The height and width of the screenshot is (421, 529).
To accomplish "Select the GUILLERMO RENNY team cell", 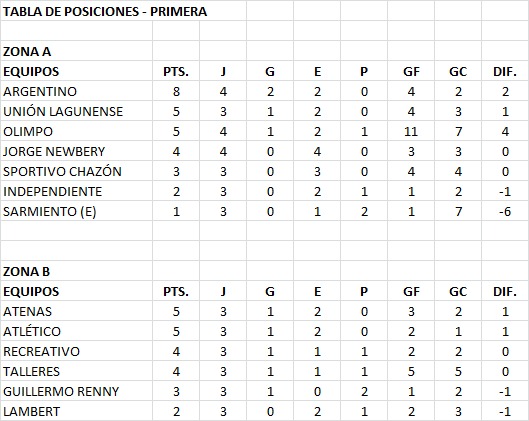I will coord(77,391).
